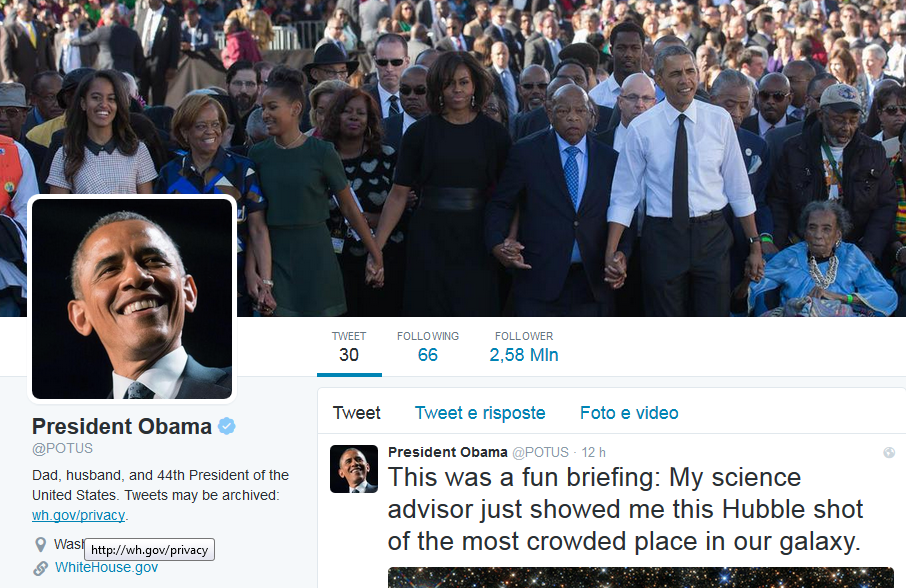This screenshot has height=588, width=906.
Task: Click the President Obama profile name heading
Action: coord(122,426)
